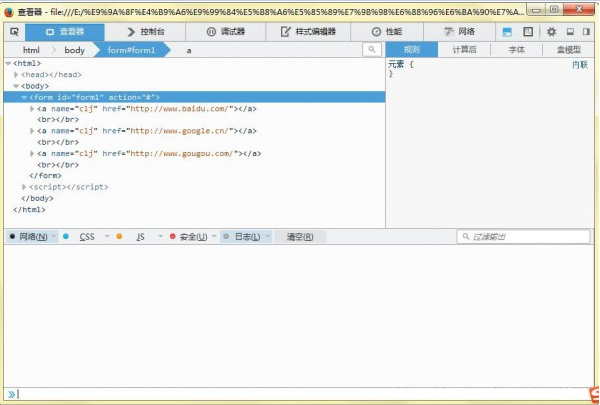Viewport: 600px width, 405px height.
Task: Toggle the CSS log filter
Action: click(x=86, y=237)
